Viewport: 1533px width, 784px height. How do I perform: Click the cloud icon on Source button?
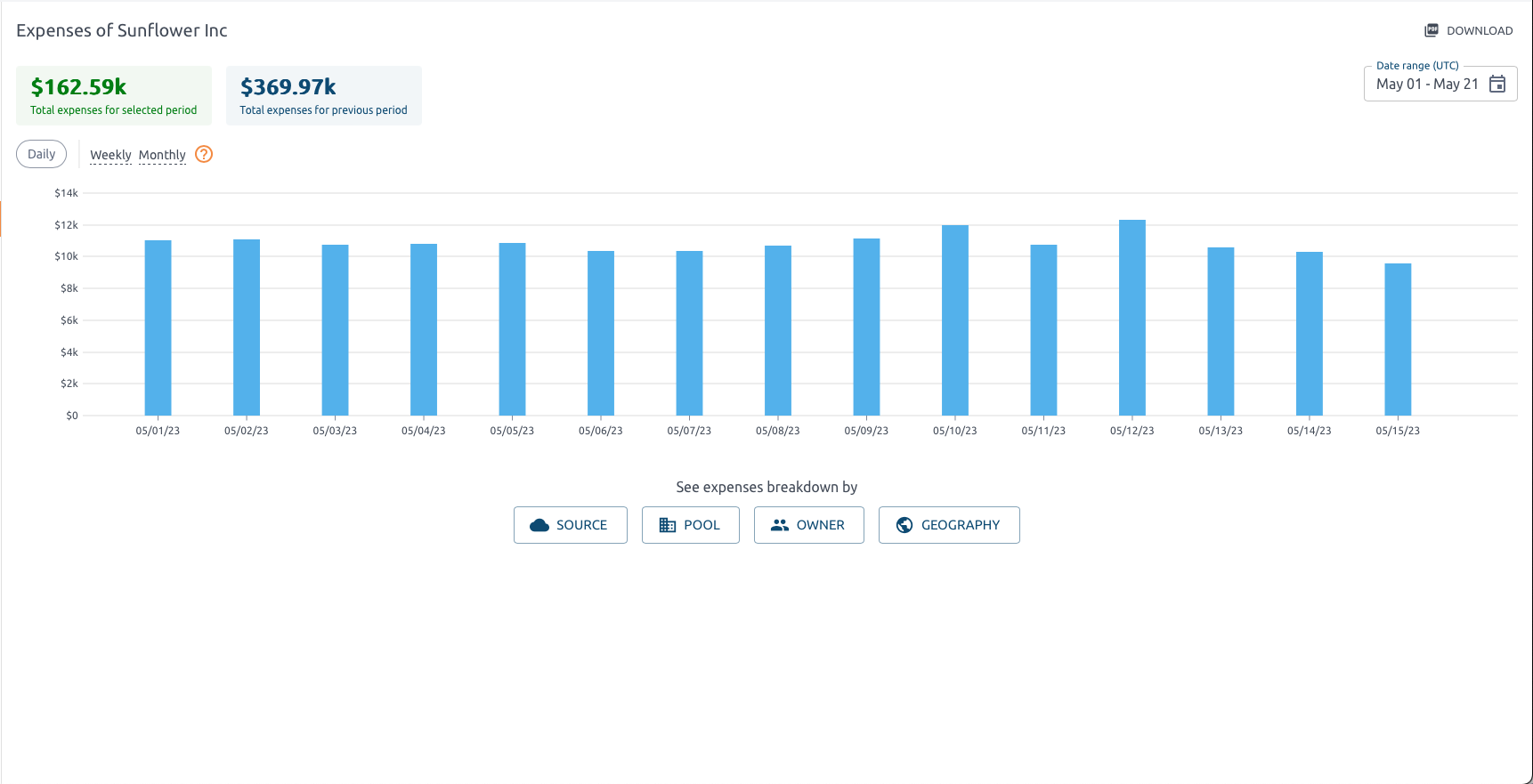pyautogui.click(x=539, y=525)
